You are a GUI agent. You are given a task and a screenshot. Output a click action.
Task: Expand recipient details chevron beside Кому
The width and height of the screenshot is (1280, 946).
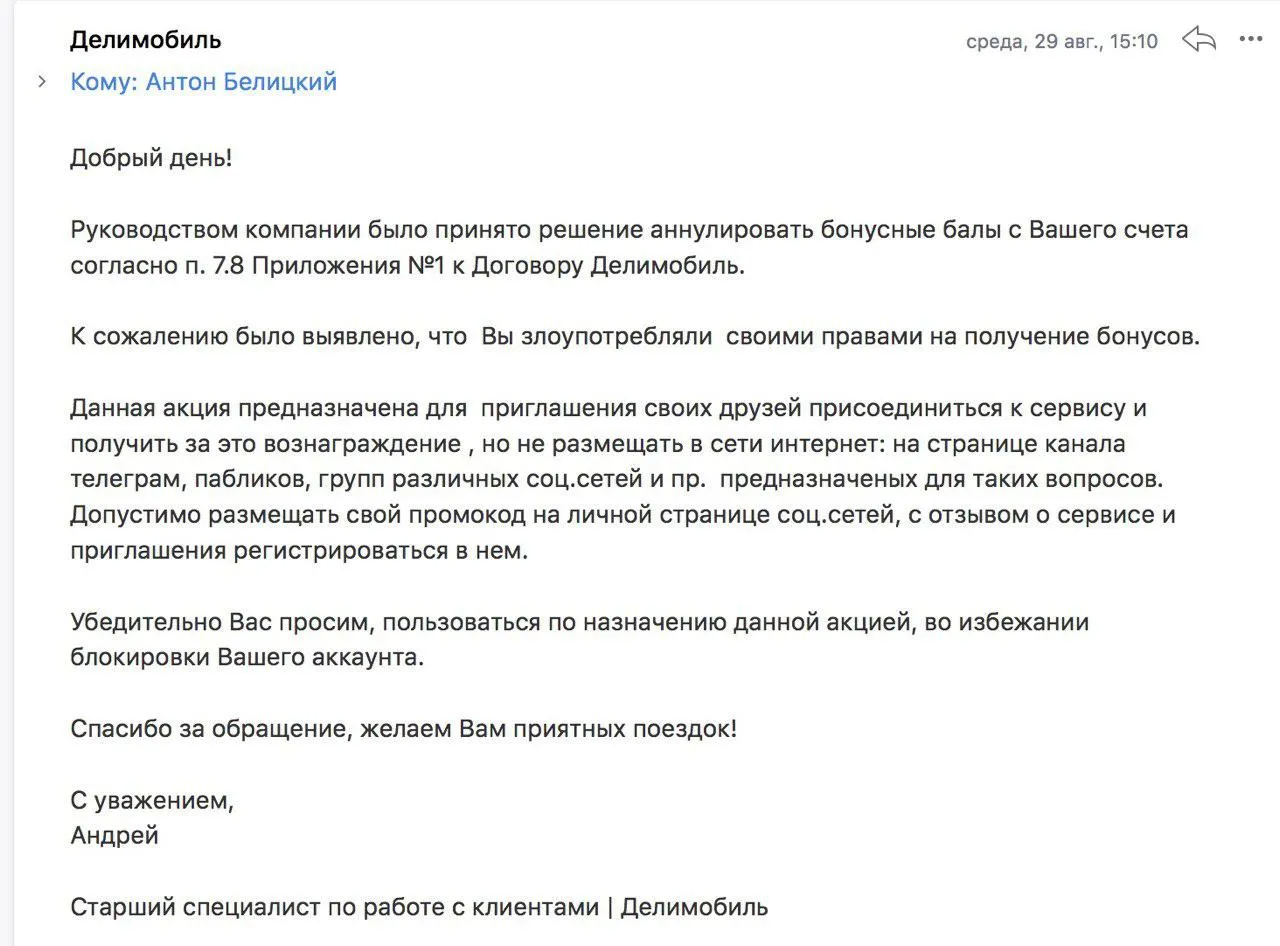42,82
